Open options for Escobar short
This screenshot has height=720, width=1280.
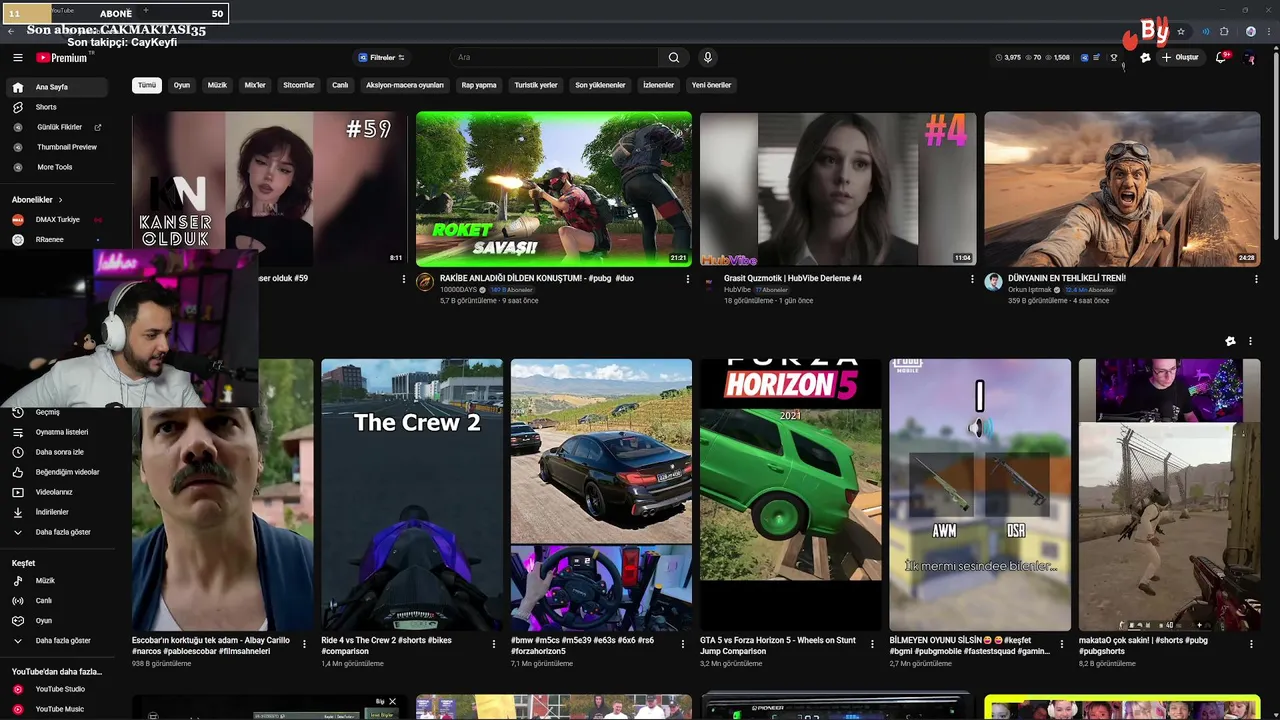[x=304, y=645]
